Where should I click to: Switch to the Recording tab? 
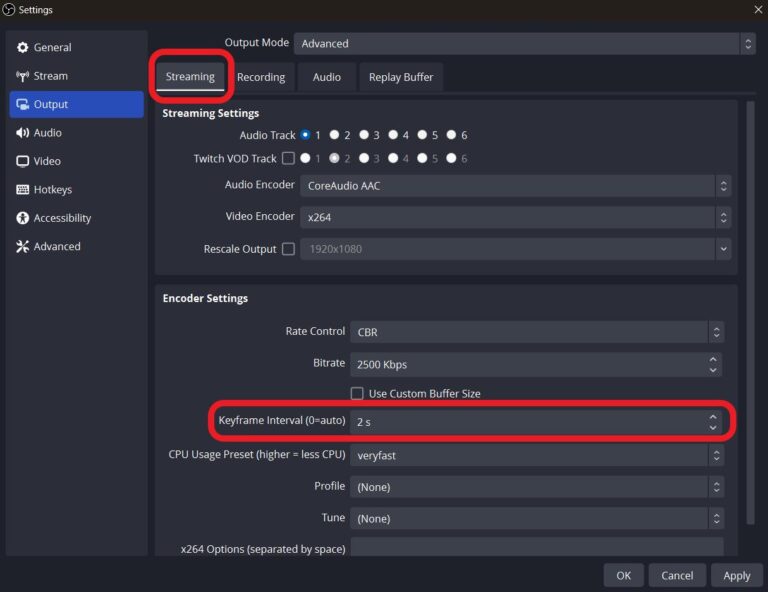[261, 77]
